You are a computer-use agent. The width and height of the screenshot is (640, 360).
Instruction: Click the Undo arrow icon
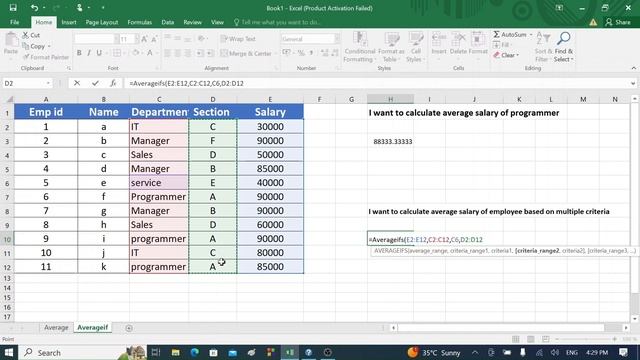pos(34,8)
